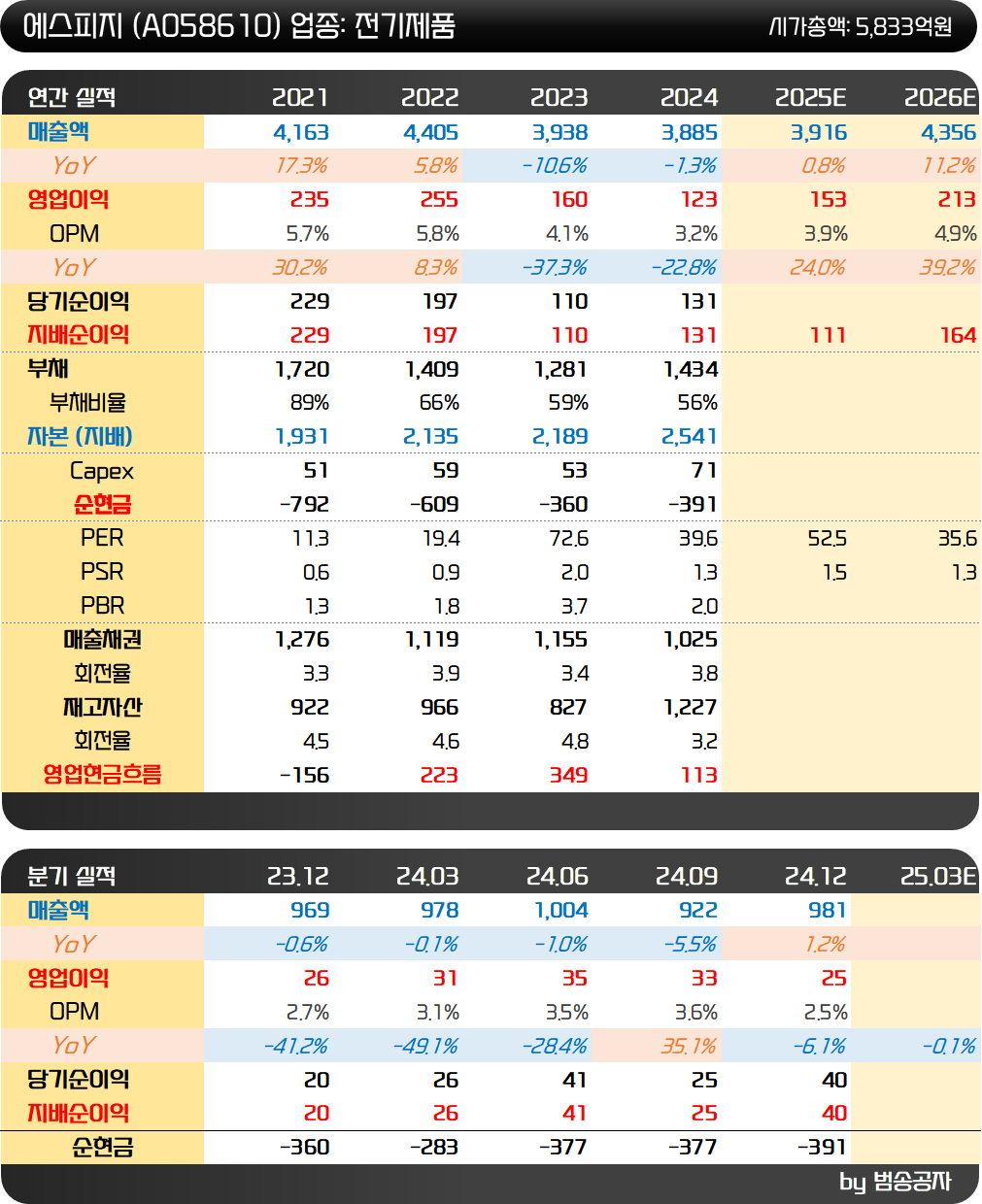982x1204 pixels.
Task: Click the -10.6% sales YoY cell
Action: click(555, 165)
